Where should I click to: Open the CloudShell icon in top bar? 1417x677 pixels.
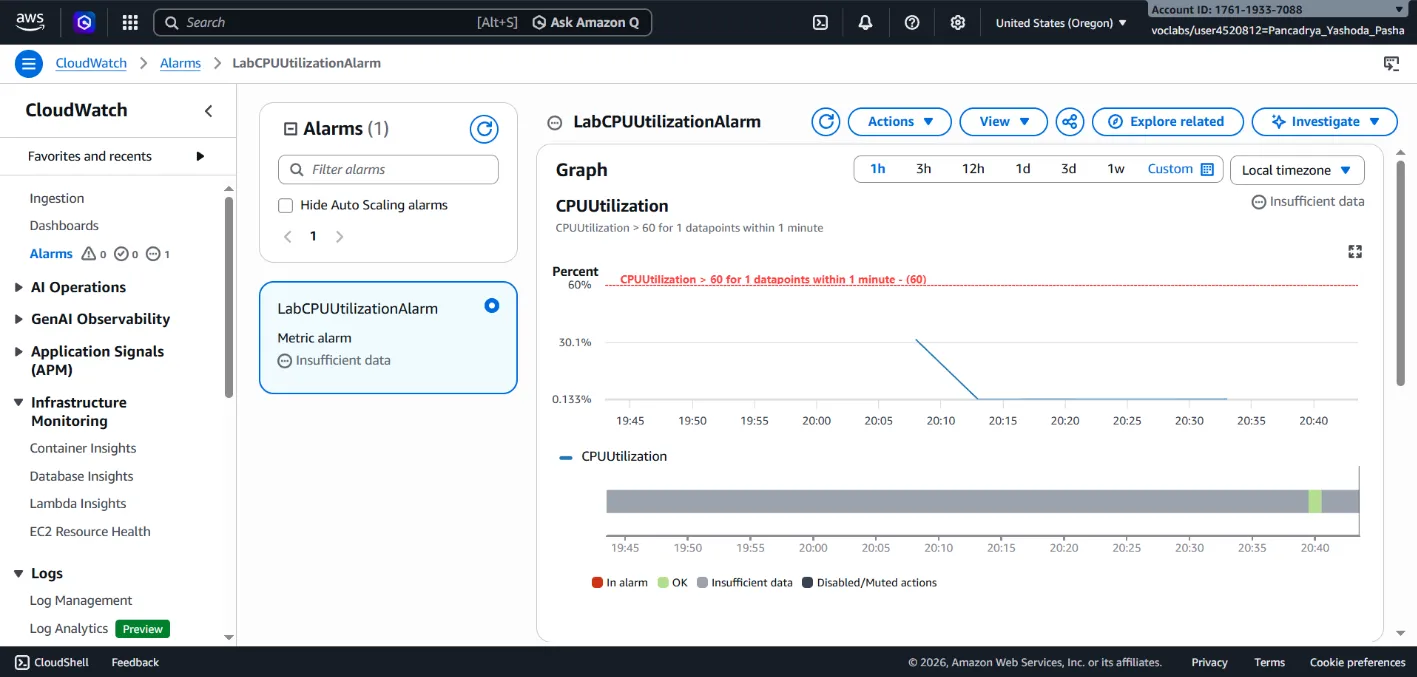820,22
